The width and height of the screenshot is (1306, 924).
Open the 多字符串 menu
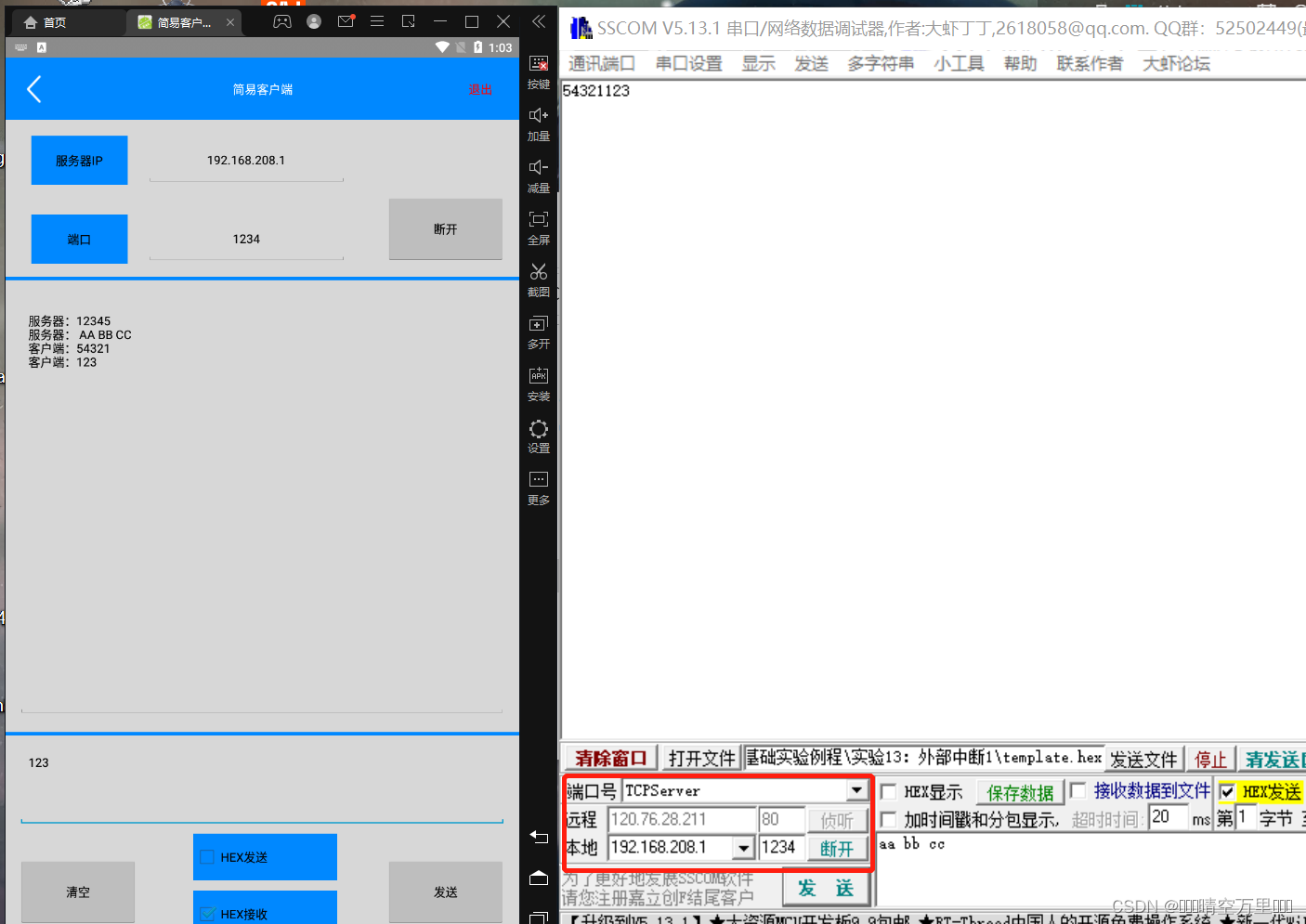pos(881,63)
